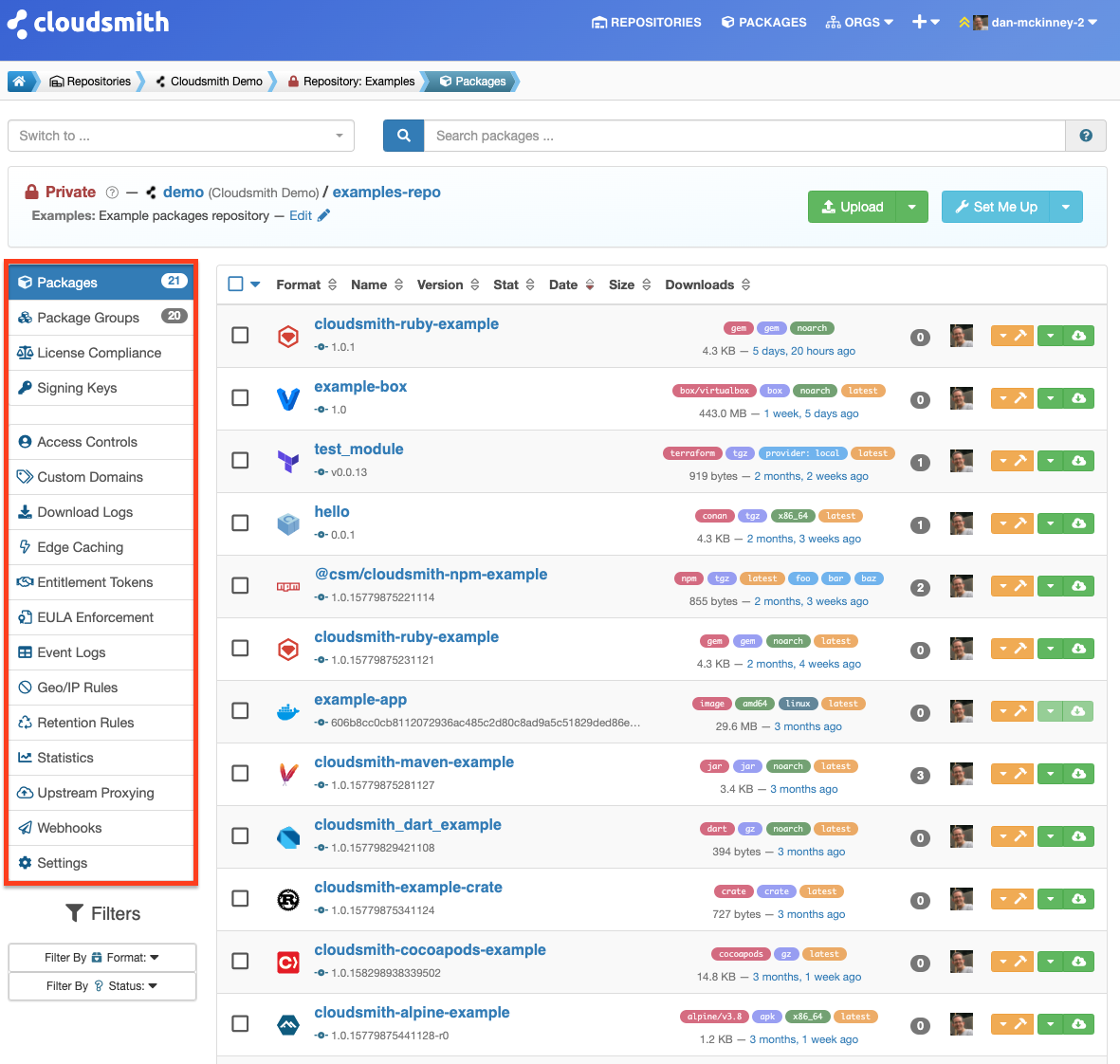Click the search magnifier button
1120x1064 pixels.
coord(404,136)
